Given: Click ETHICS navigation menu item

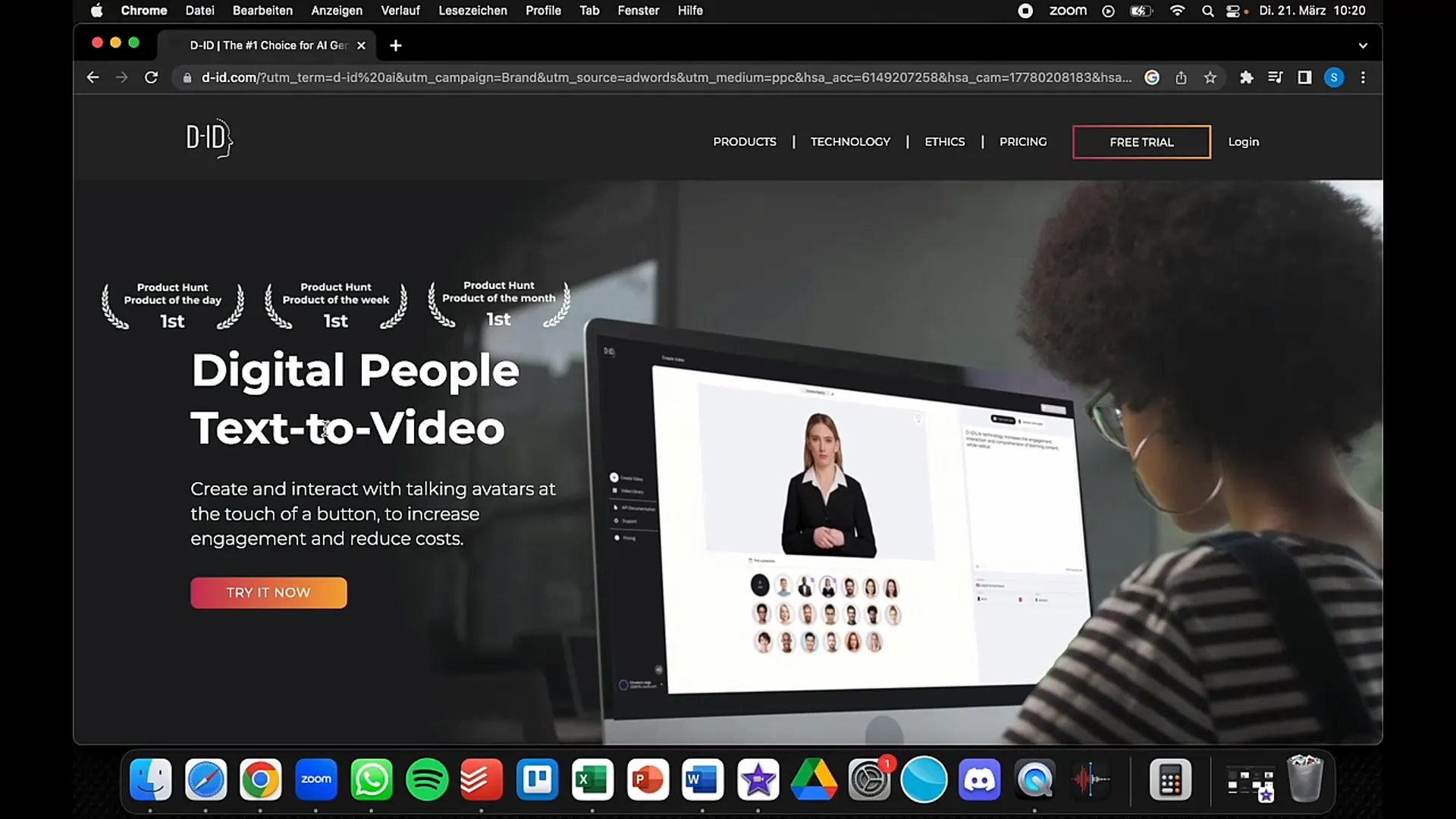Looking at the screenshot, I should (945, 141).
